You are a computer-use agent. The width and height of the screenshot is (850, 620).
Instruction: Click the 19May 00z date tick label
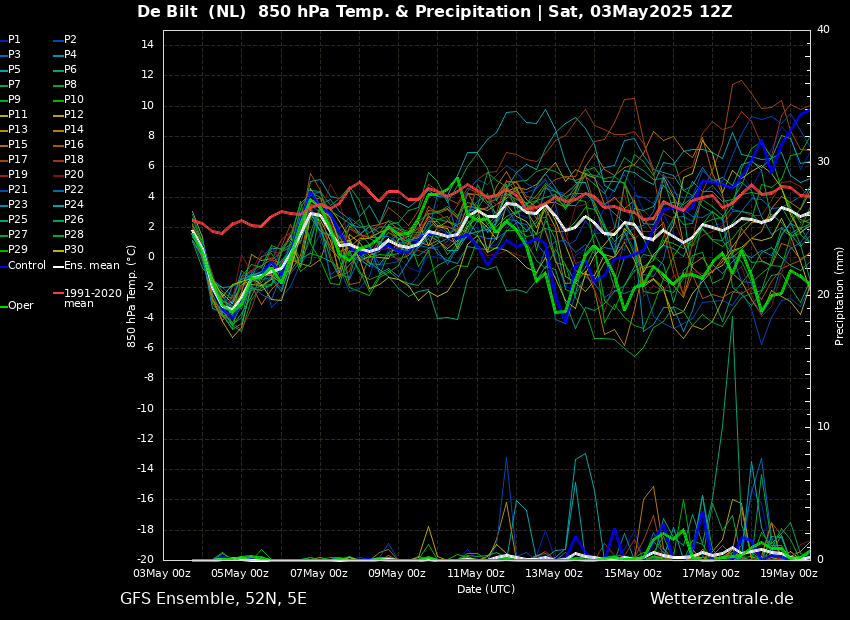[789, 574]
